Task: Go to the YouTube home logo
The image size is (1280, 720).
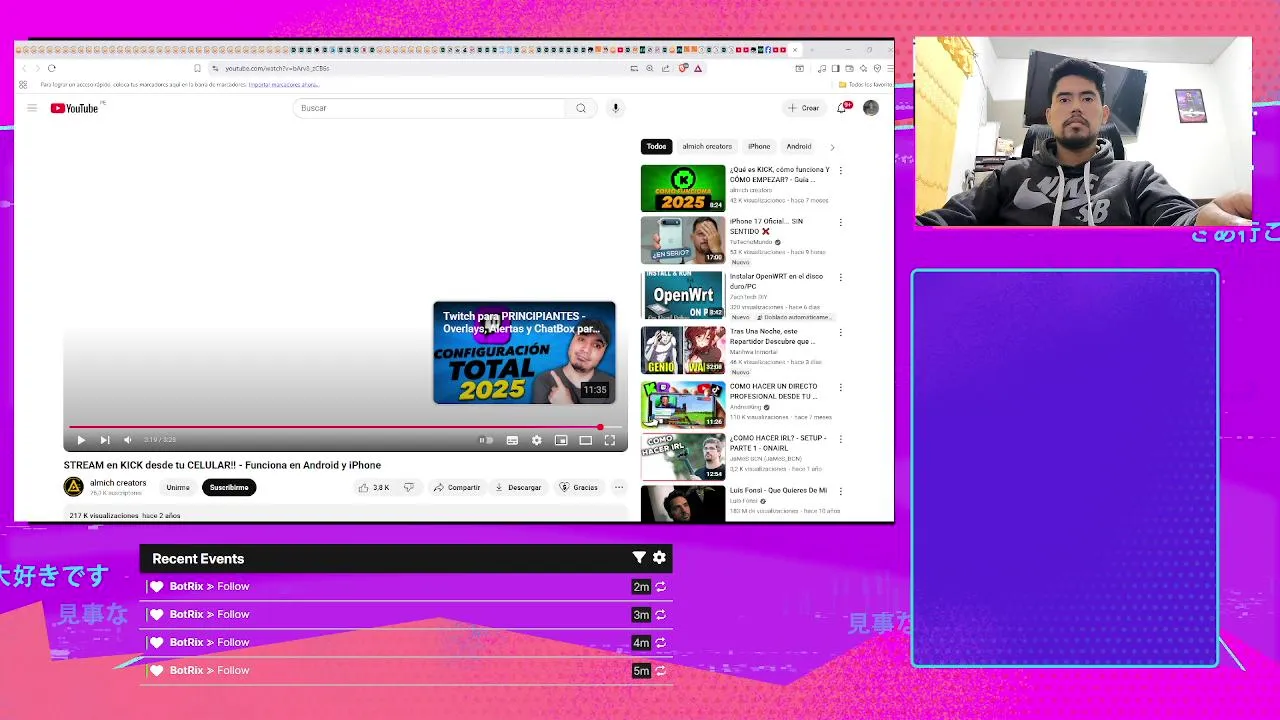Action: coord(75,108)
